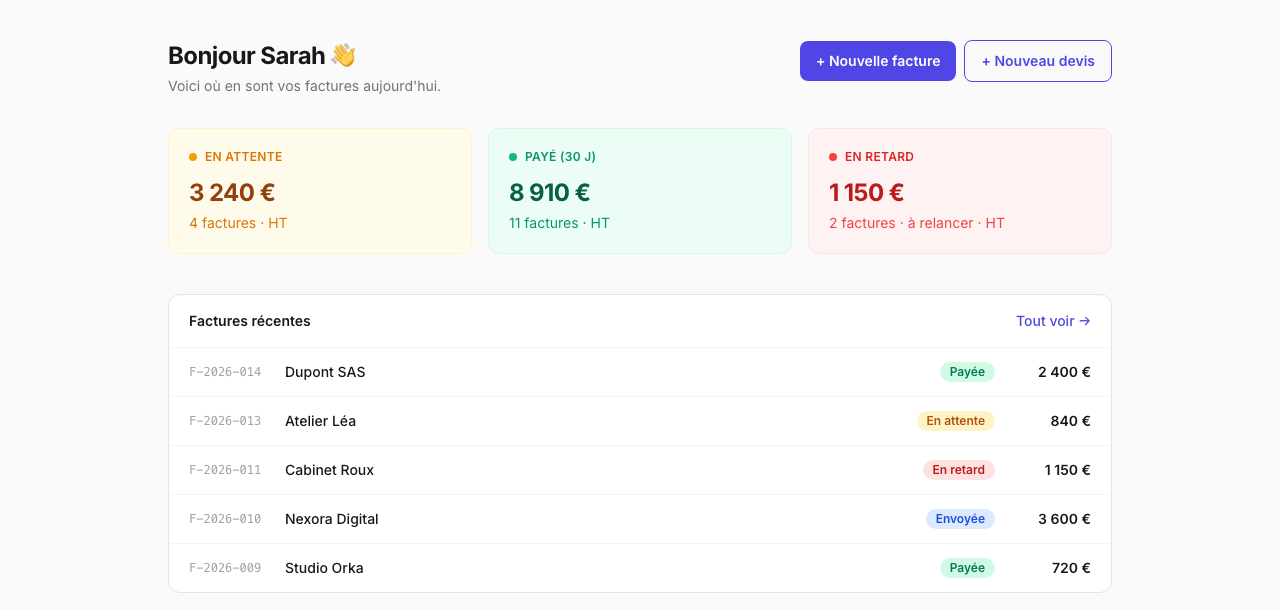Click the 8 910 € paid total
This screenshot has width=1280, height=610.
(549, 192)
